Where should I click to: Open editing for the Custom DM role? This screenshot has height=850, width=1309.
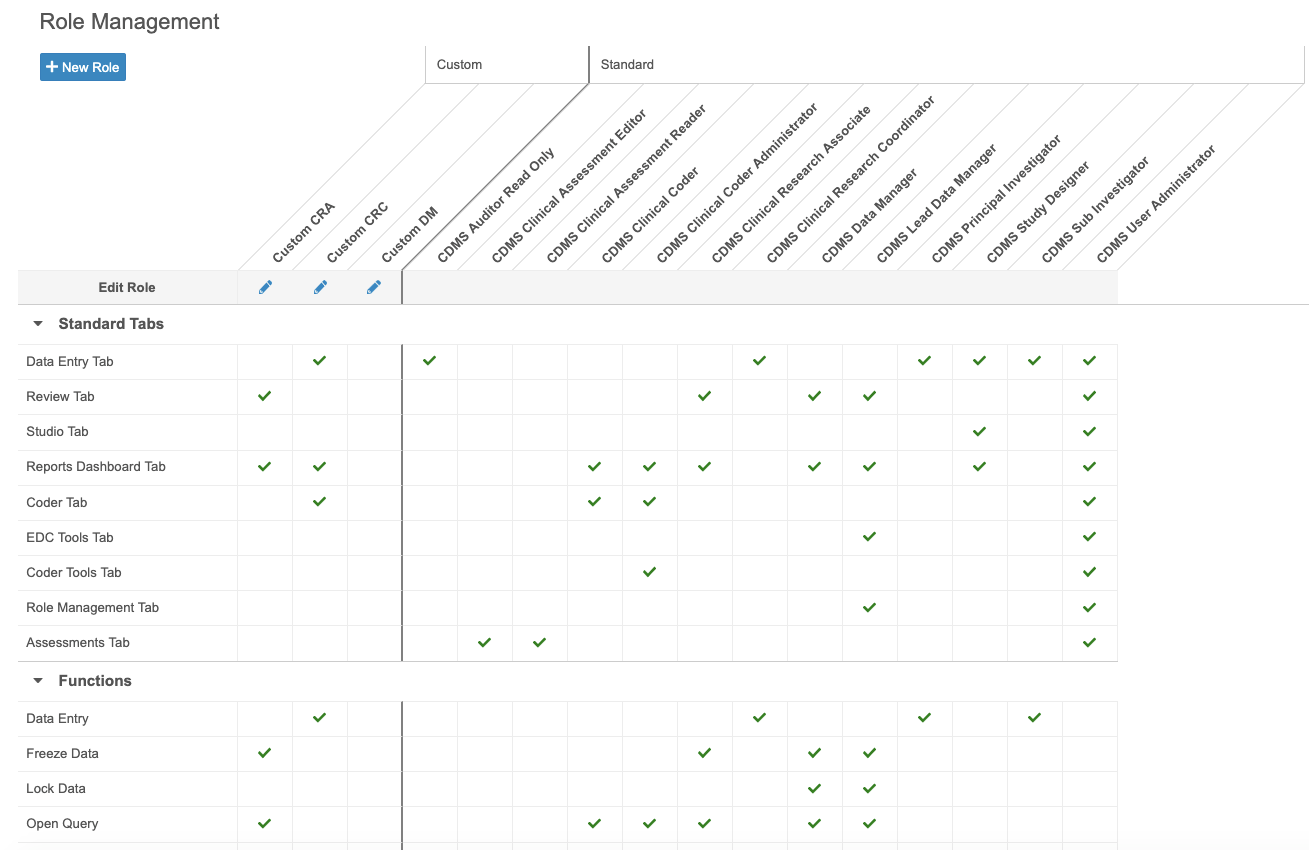tap(374, 288)
